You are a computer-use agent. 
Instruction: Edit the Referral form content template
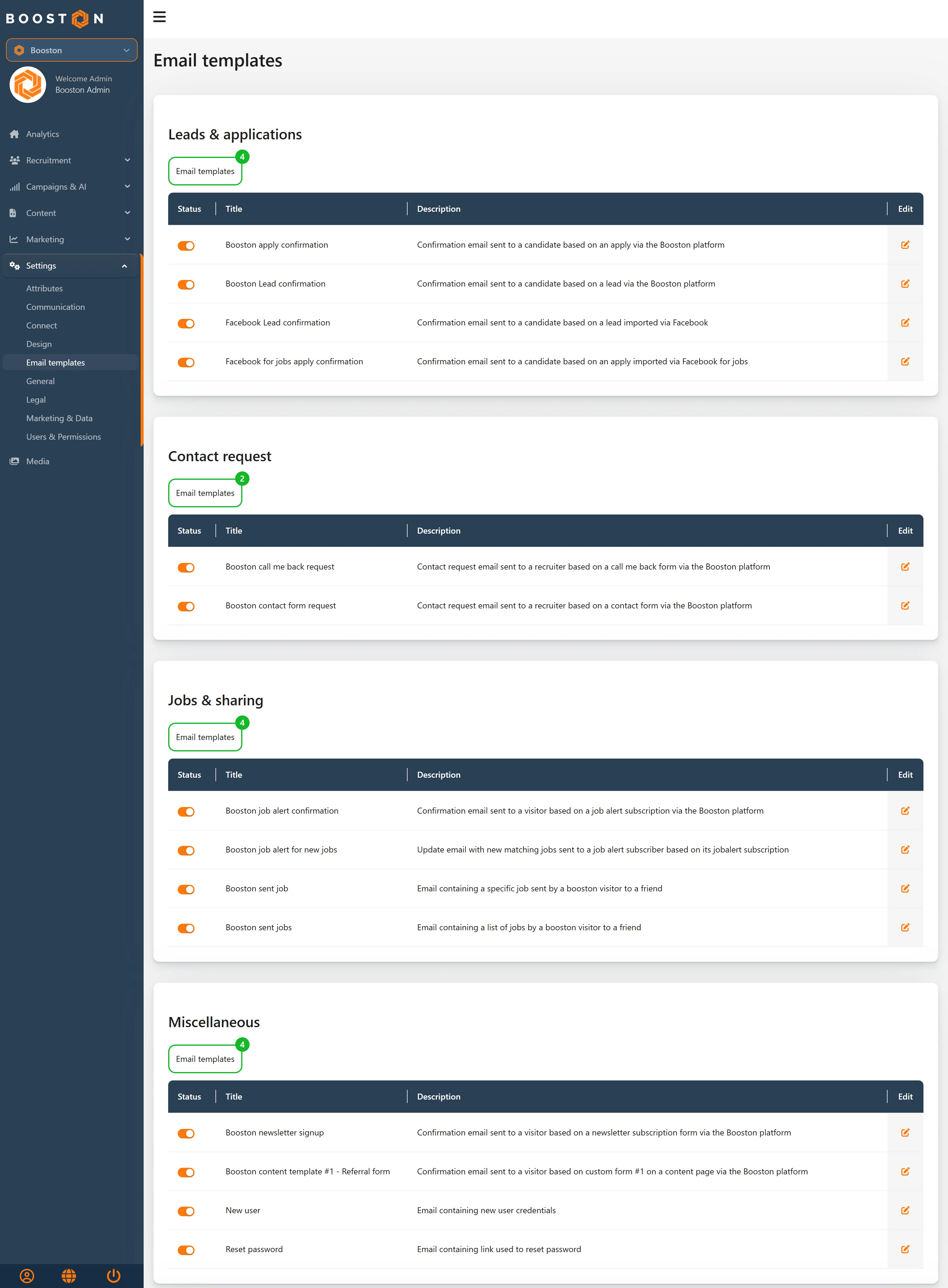click(x=905, y=1172)
